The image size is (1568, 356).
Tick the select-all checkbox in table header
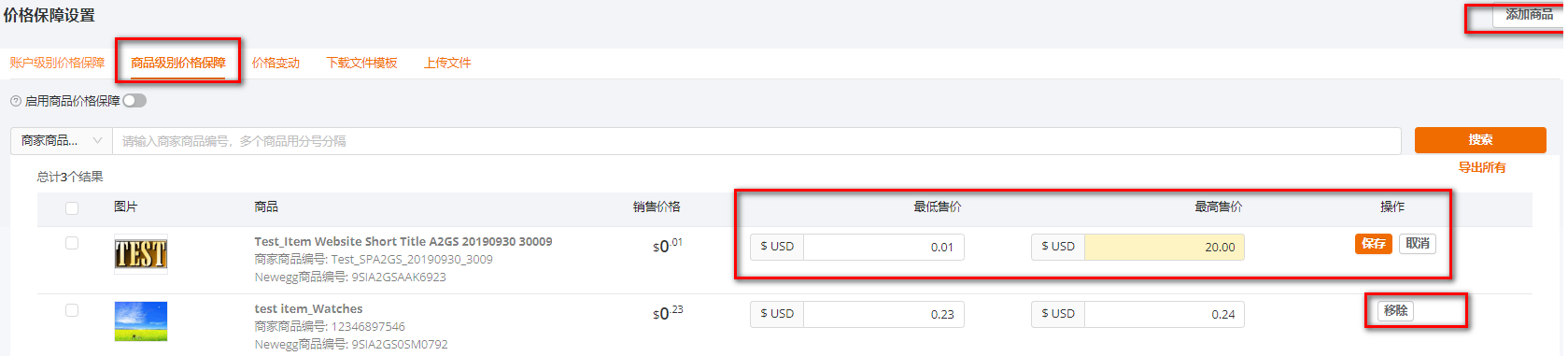[72, 208]
